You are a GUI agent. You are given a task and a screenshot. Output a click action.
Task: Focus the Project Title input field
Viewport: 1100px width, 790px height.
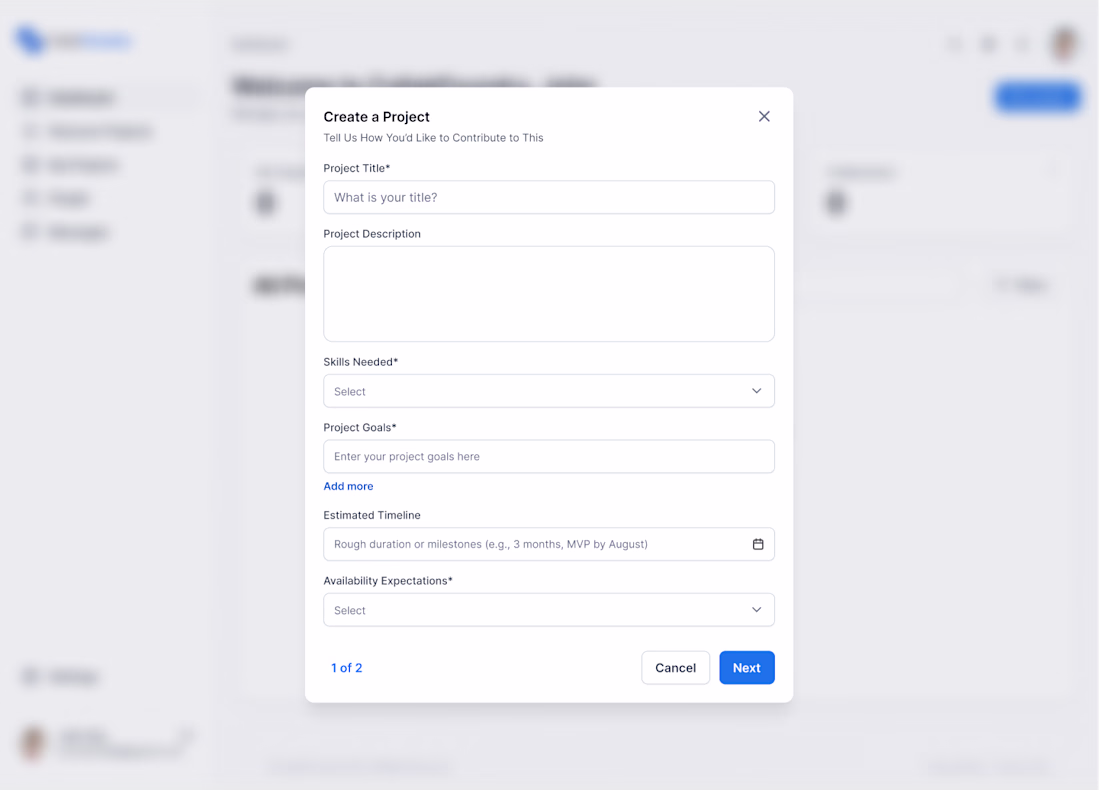548,197
